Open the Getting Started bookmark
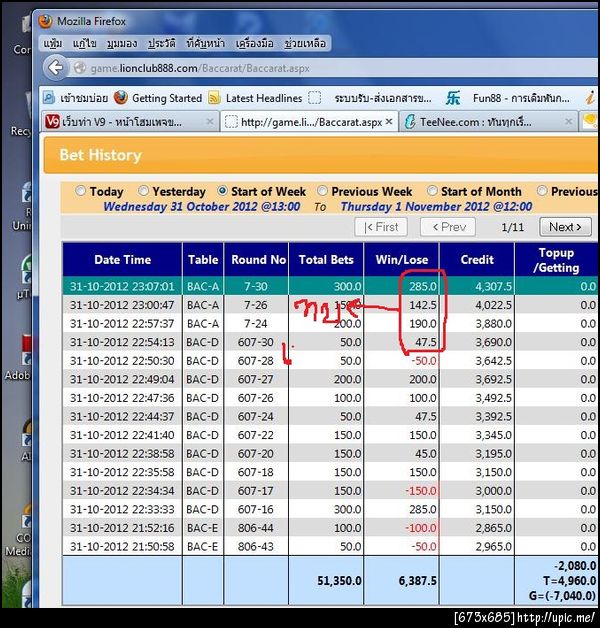 (158, 98)
